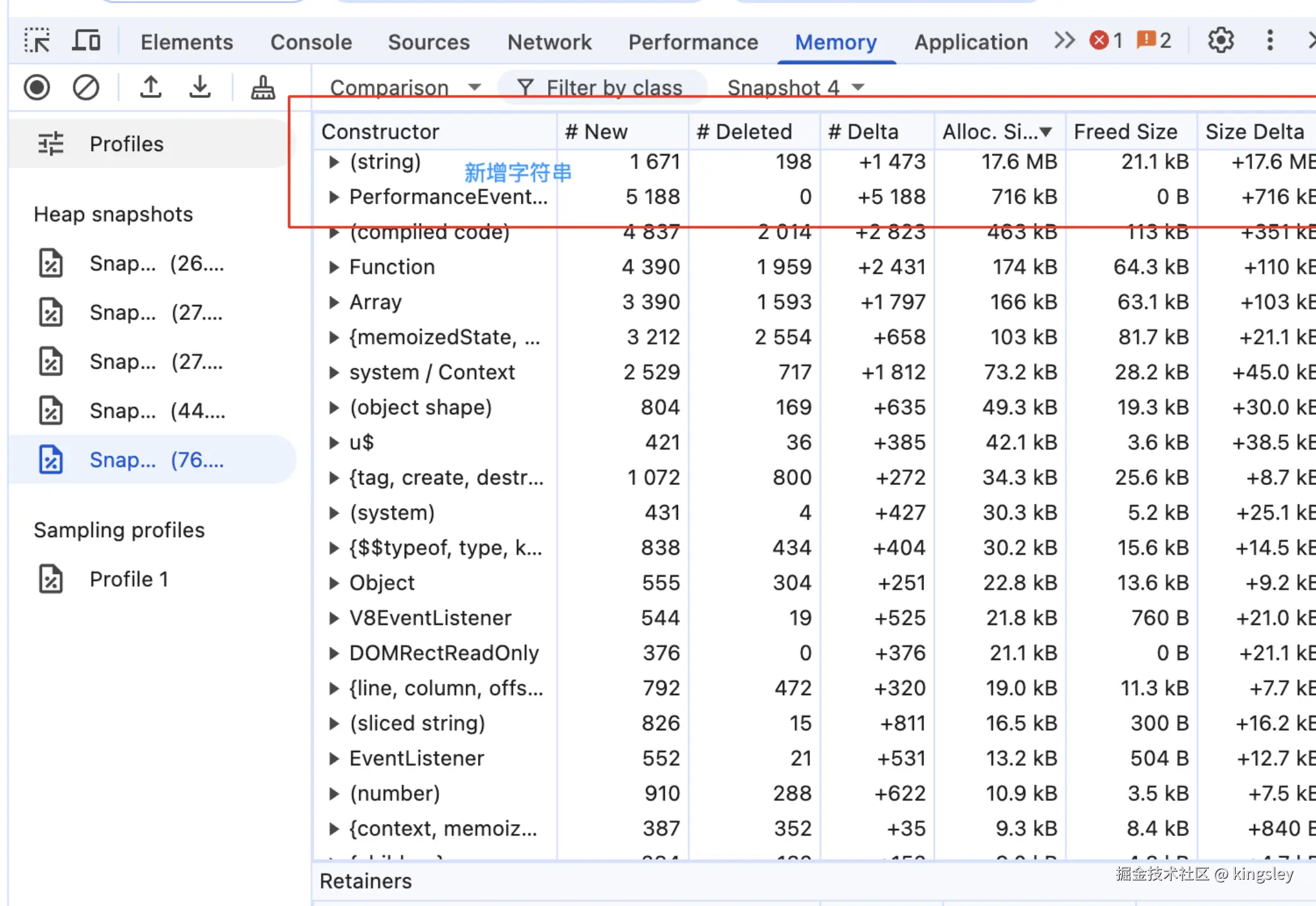Select the inspect element picker icon
The image size is (1316, 906).
point(37,41)
